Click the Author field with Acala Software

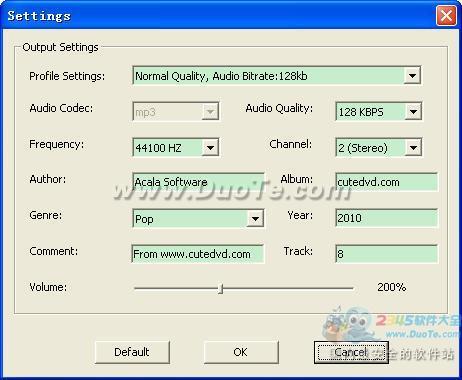(x=198, y=182)
